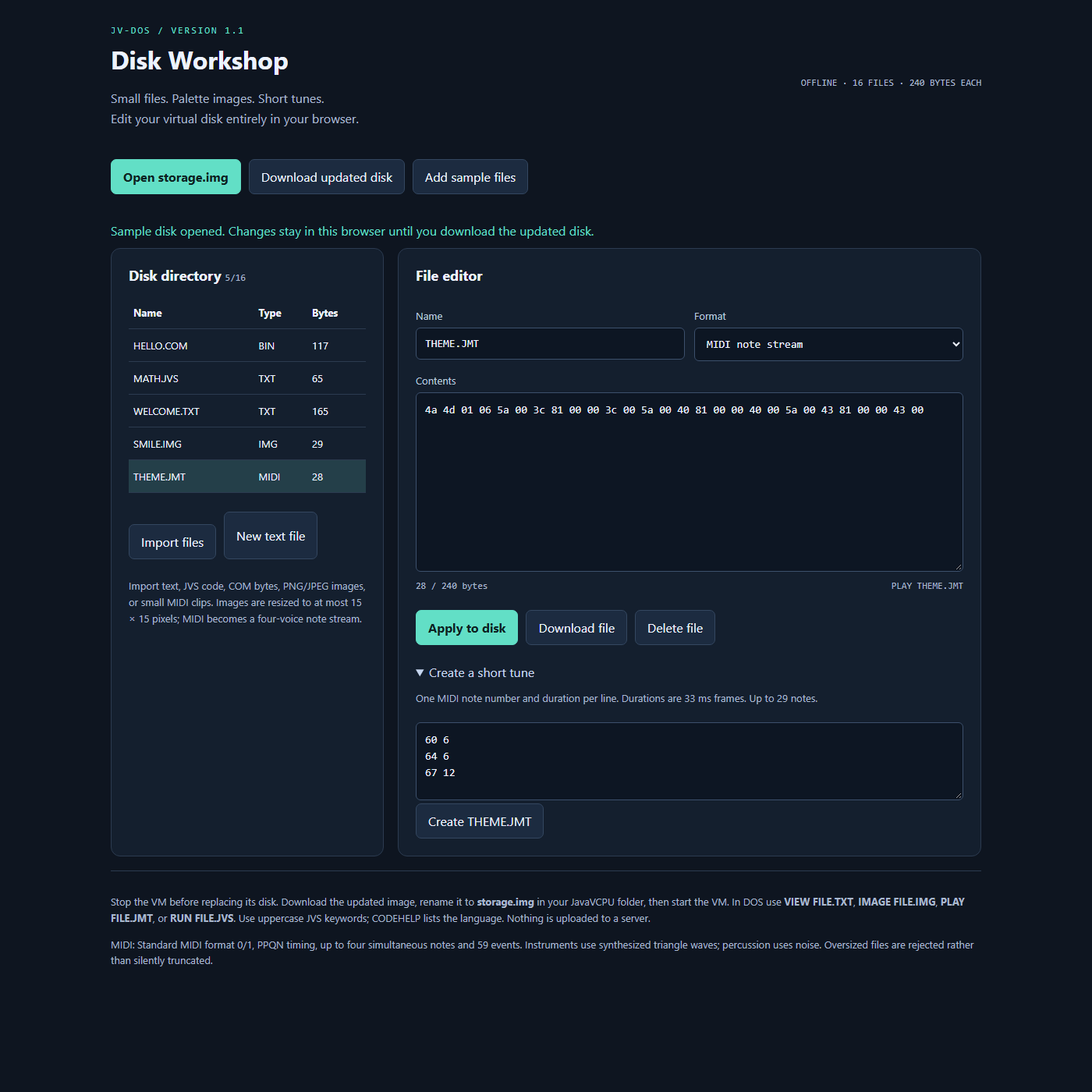Click the Sample disk opened status message
The image size is (1092, 1092).
click(353, 232)
